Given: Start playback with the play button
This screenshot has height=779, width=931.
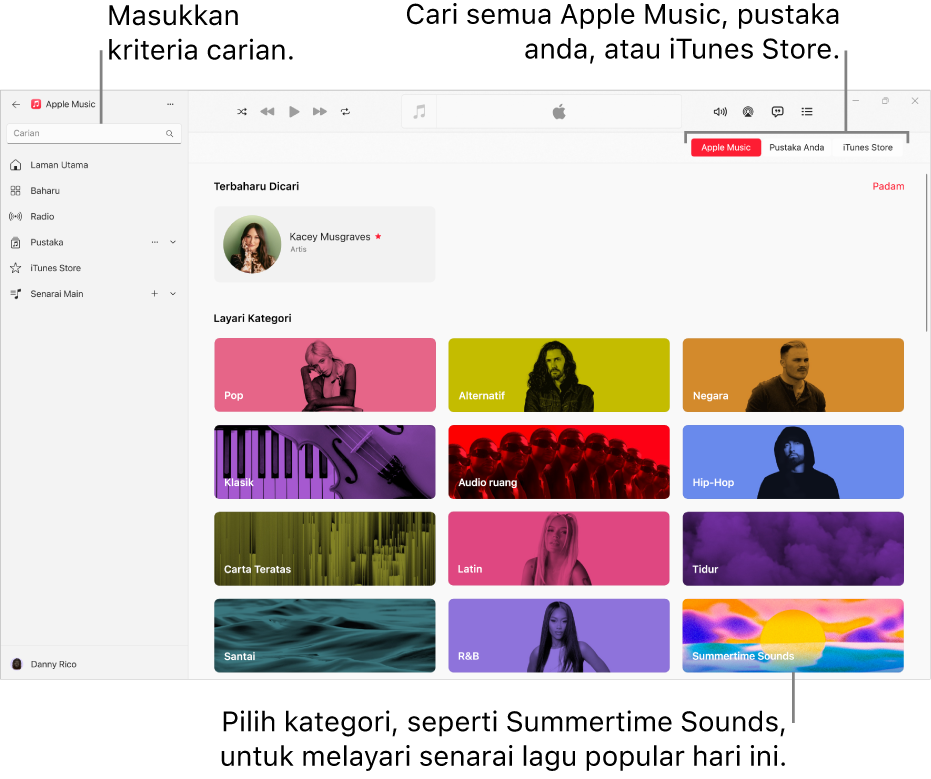Looking at the screenshot, I should tap(294, 112).
